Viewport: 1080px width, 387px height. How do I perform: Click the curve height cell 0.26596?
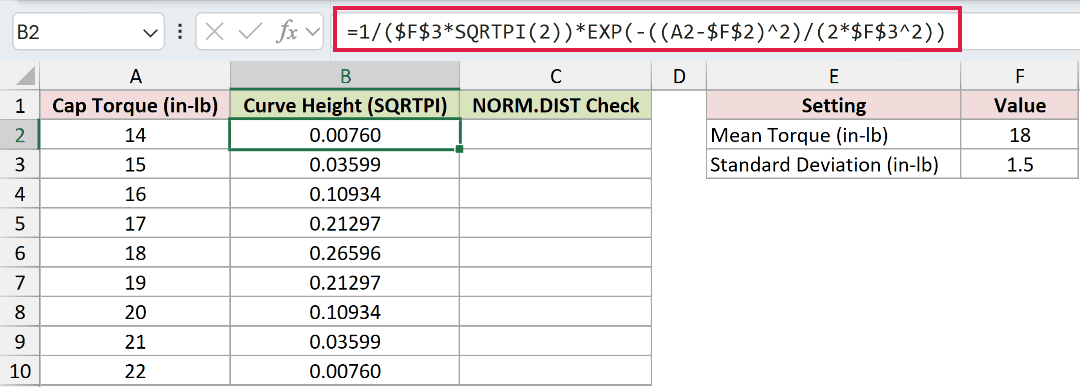tap(345, 253)
